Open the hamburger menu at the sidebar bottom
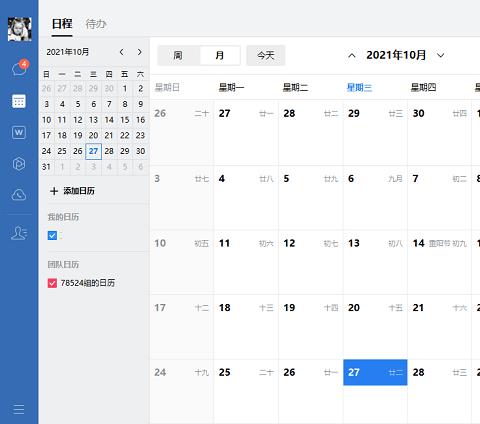The image size is (480, 424). click(19, 409)
